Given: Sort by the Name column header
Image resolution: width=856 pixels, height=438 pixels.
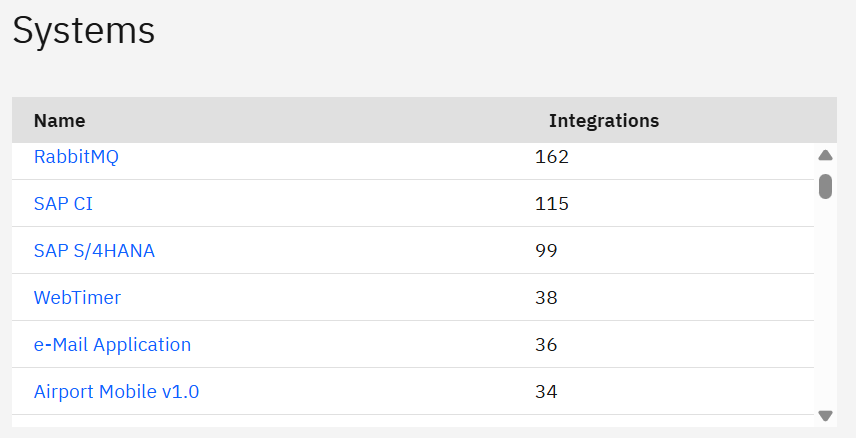Looking at the screenshot, I should click(60, 121).
